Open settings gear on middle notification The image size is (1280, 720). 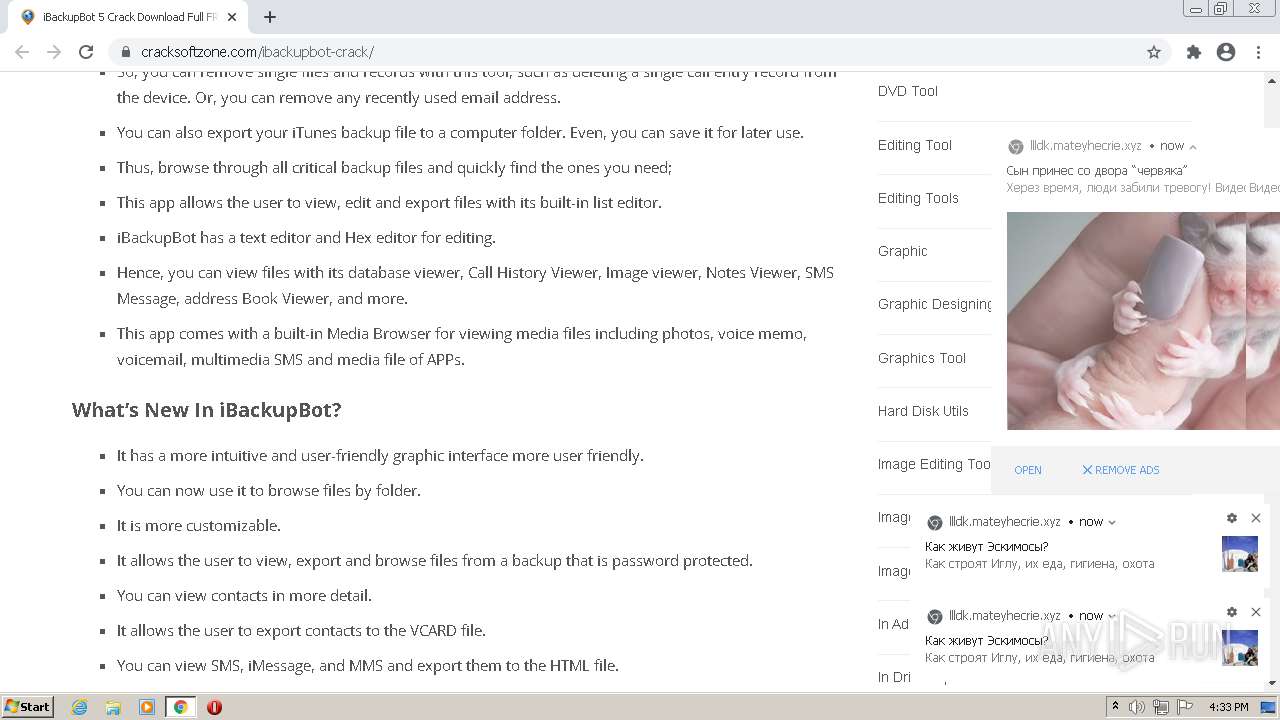pyautogui.click(x=1232, y=518)
